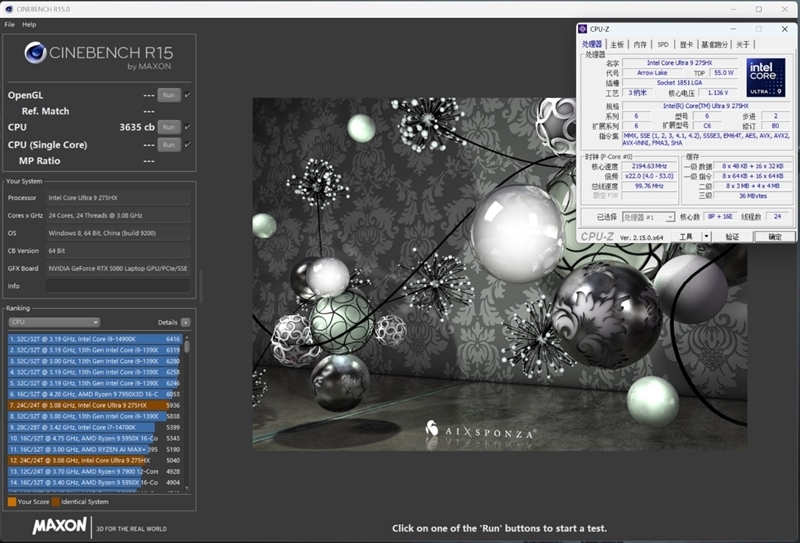Switch to the 处理器 tab in CPU-Z
Screen dimensions: 800x543
[x=592, y=44]
